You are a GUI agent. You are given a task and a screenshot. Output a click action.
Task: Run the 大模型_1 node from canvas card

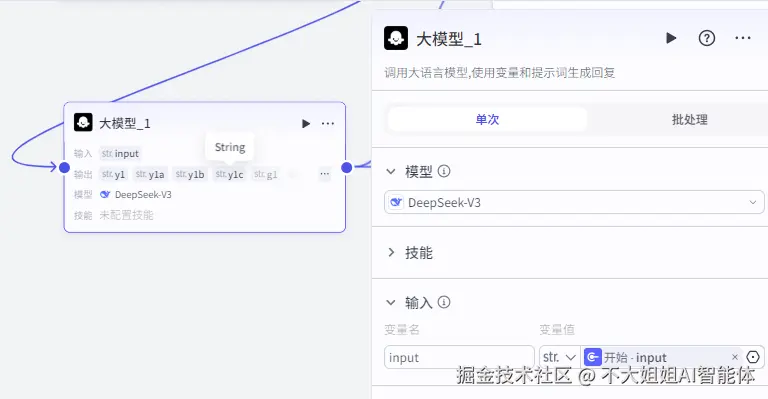[x=306, y=123]
